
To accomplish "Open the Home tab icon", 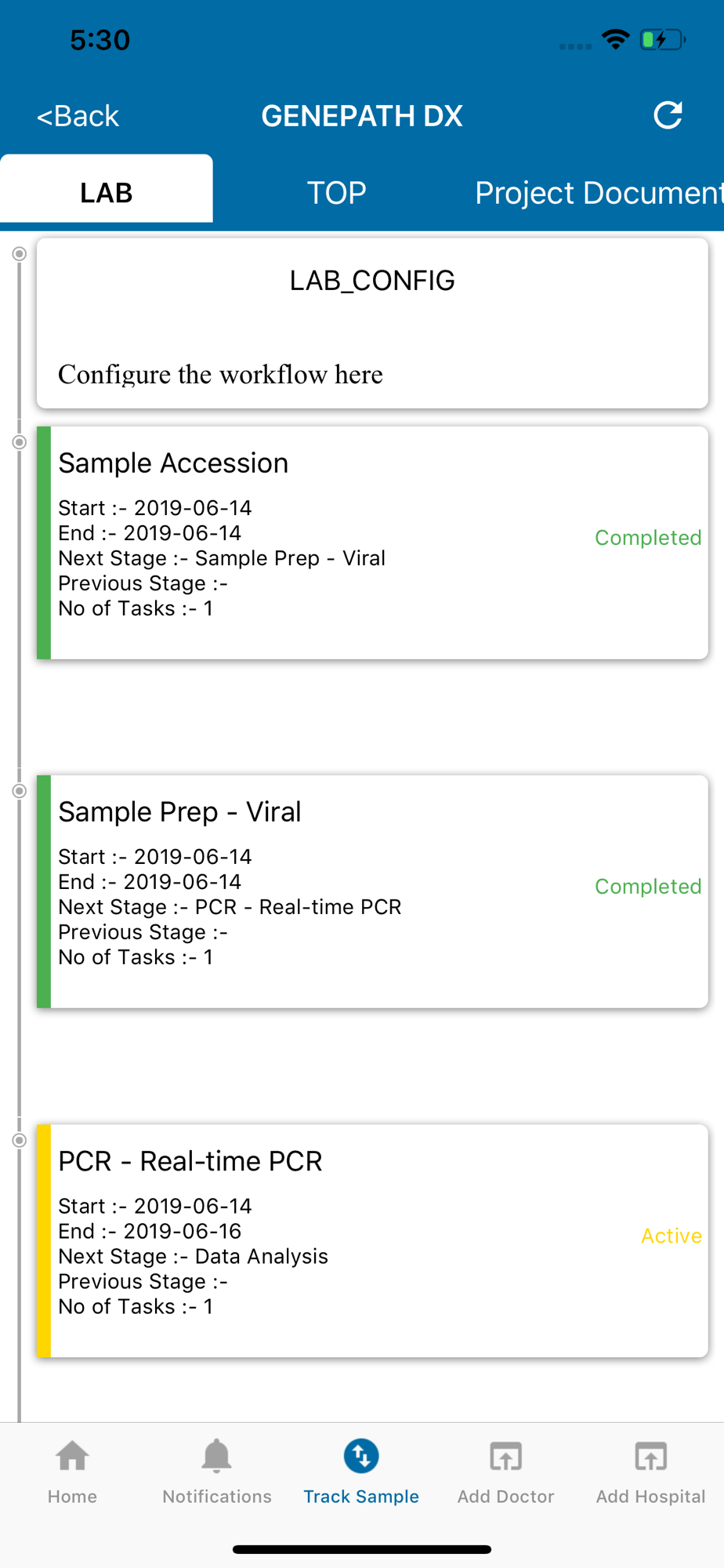I will (72, 1457).
